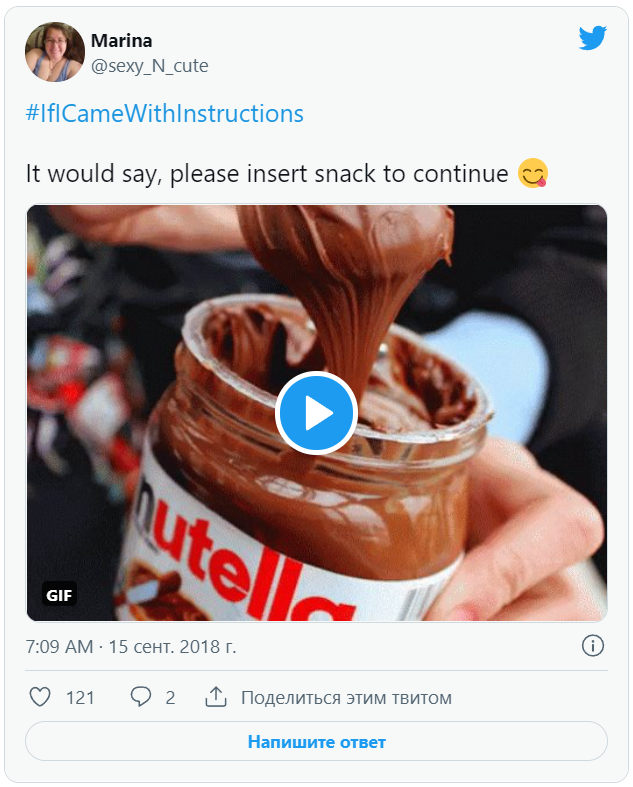Open Marina's profile avatar picture
This screenshot has width=633, height=787.
click(55, 52)
